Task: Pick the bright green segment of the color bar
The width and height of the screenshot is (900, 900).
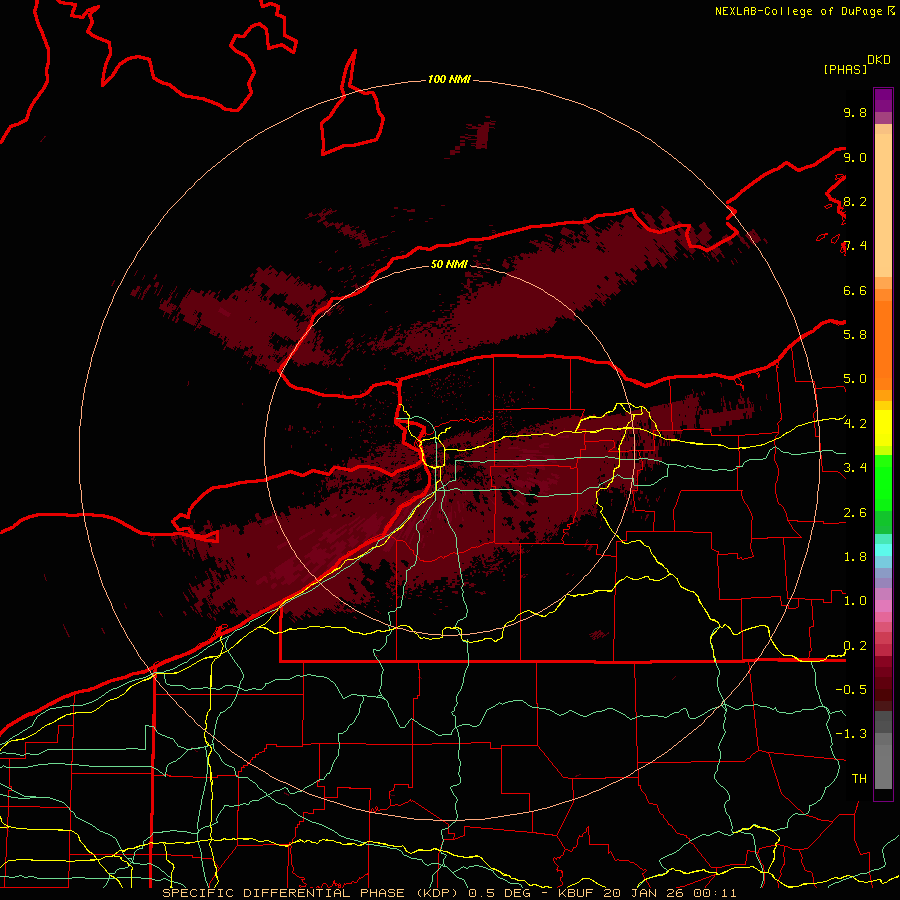Action: coord(883,481)
